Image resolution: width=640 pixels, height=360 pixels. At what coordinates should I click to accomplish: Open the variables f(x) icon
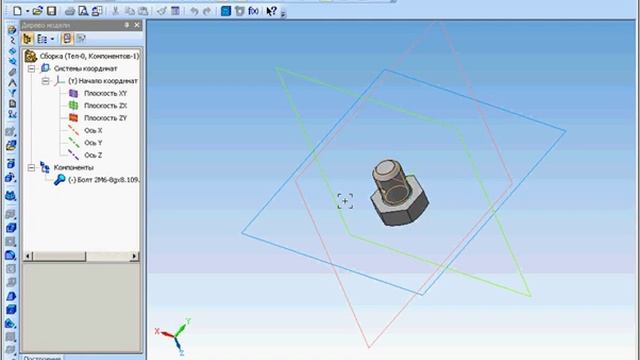click(x=253, y=11)
